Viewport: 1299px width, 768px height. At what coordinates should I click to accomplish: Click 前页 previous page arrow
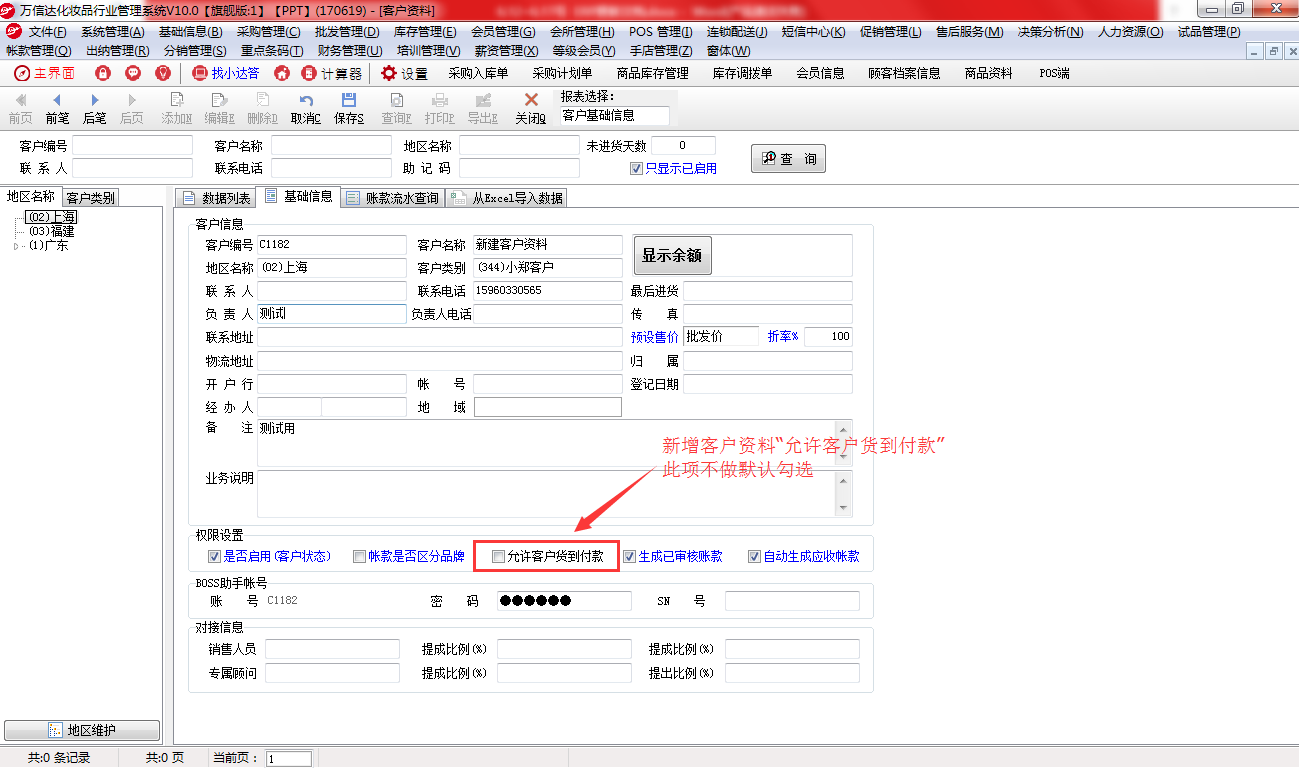20,109
